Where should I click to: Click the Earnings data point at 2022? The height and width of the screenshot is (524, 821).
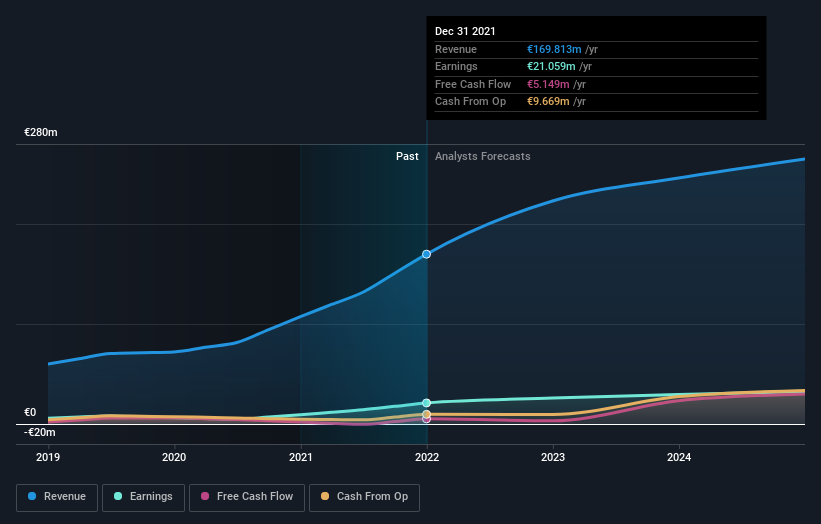[x=426, y=403]
